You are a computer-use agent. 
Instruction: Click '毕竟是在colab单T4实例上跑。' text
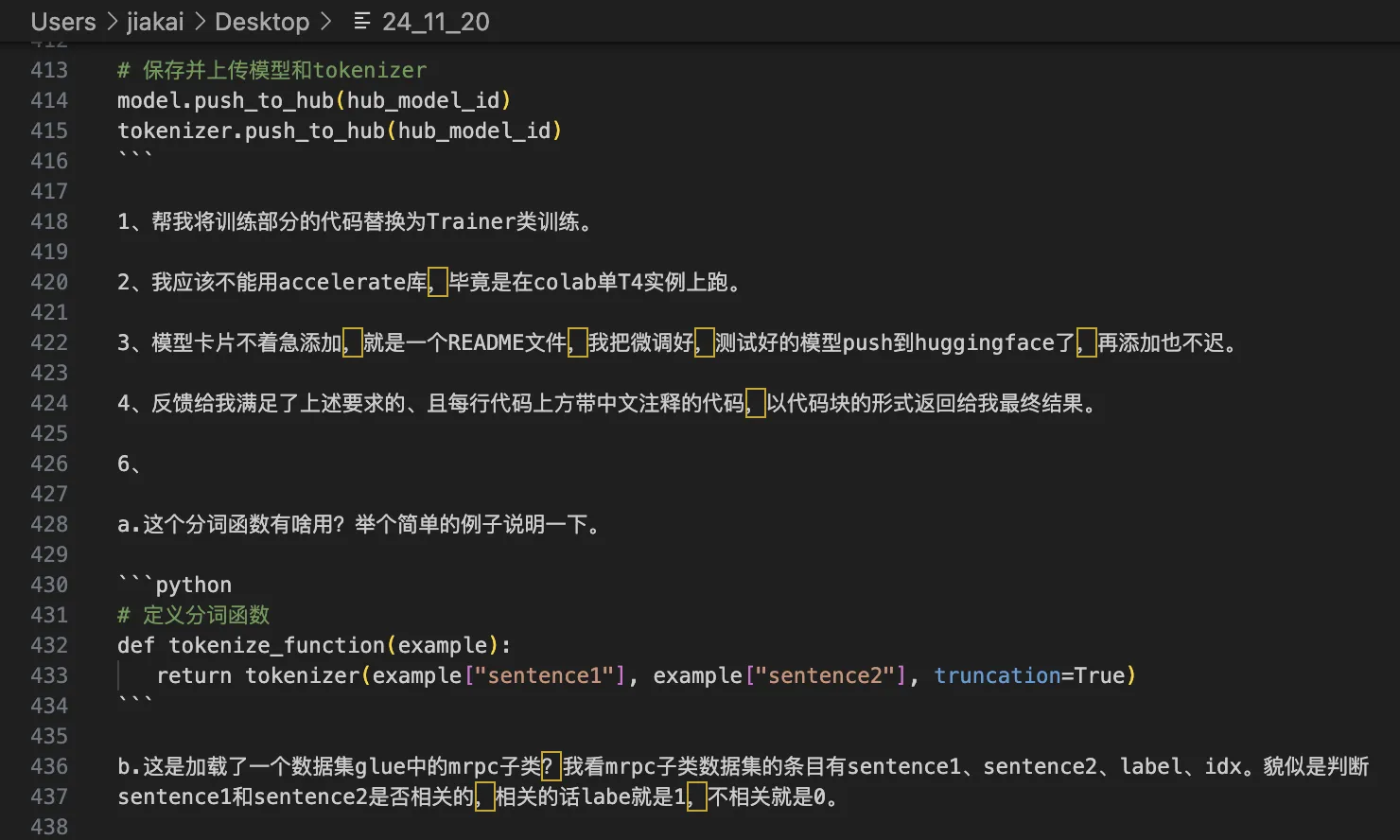click(596, 282)
